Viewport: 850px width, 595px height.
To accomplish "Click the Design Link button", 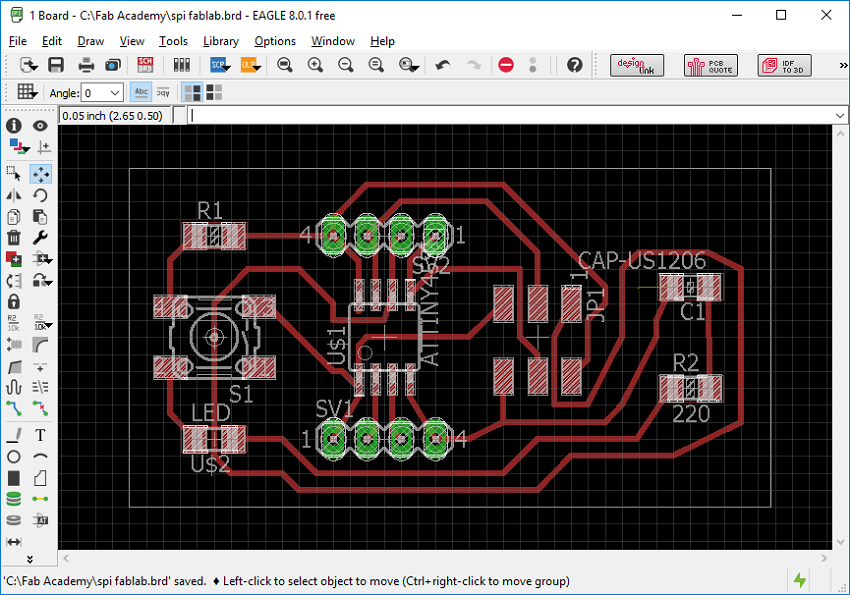I will point(637,65).
